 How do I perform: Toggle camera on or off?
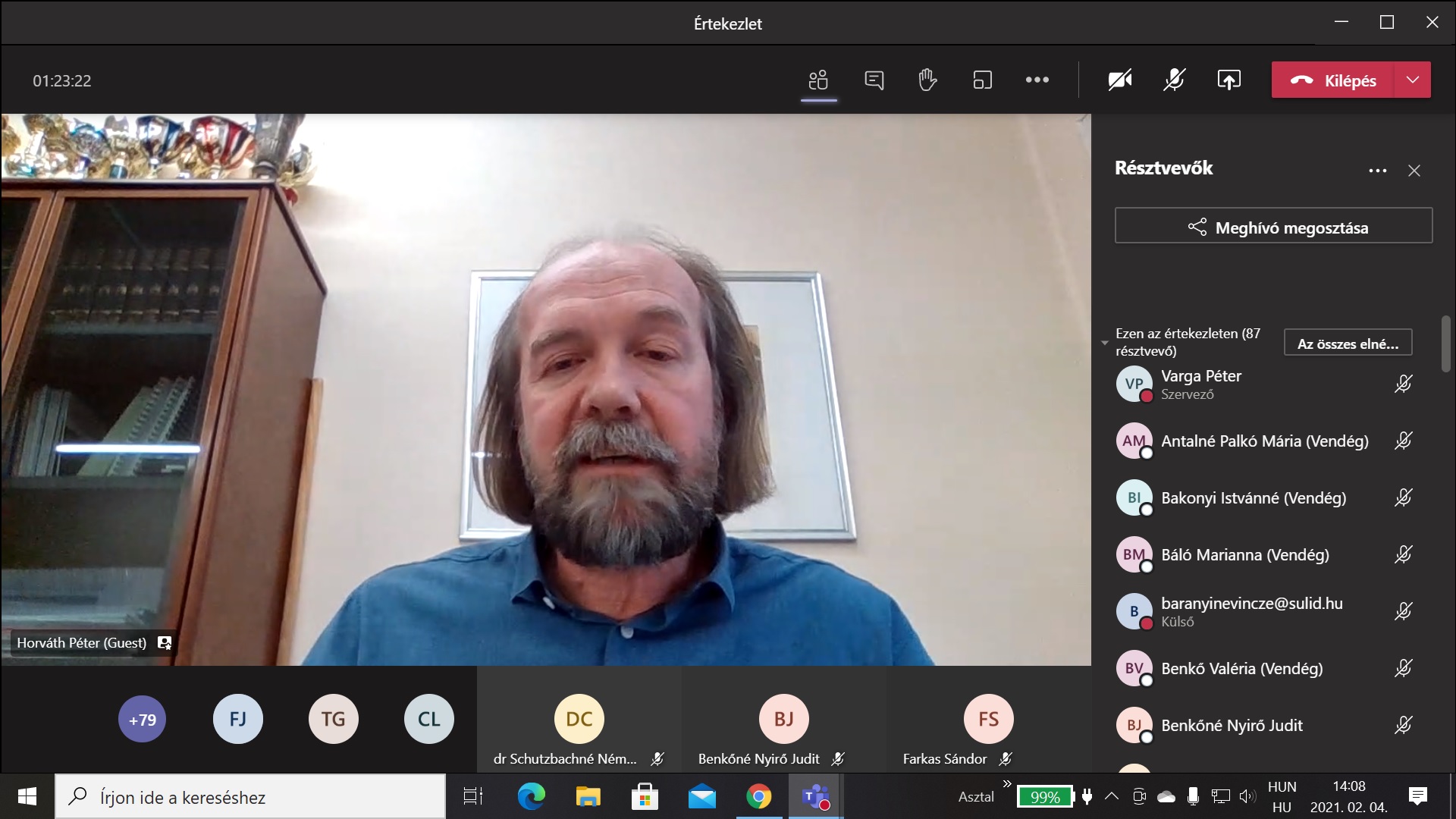(x=1119, y=80)
